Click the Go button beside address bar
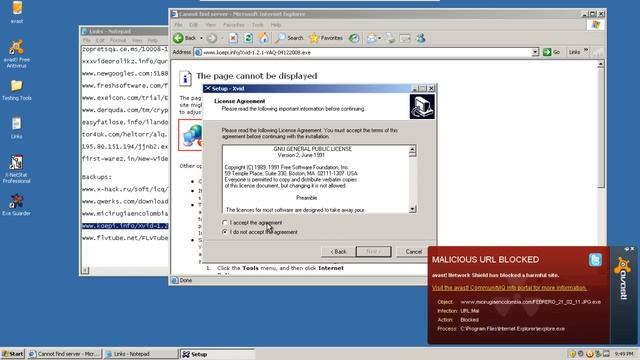Screen dimensions: 640x360 pyautogui.click(x=551, y=52)
